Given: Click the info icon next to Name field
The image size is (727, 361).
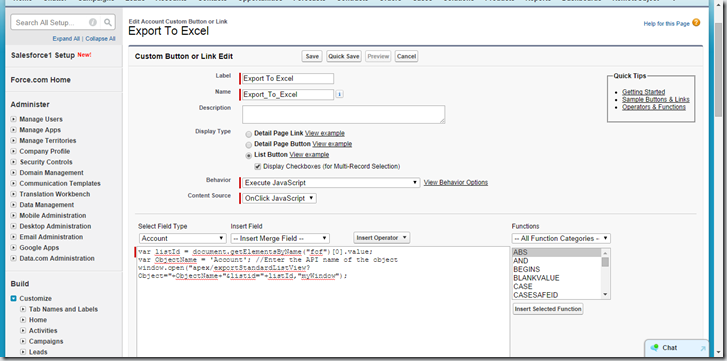Looking at the screenshot, I should click(x=339, y=94).
